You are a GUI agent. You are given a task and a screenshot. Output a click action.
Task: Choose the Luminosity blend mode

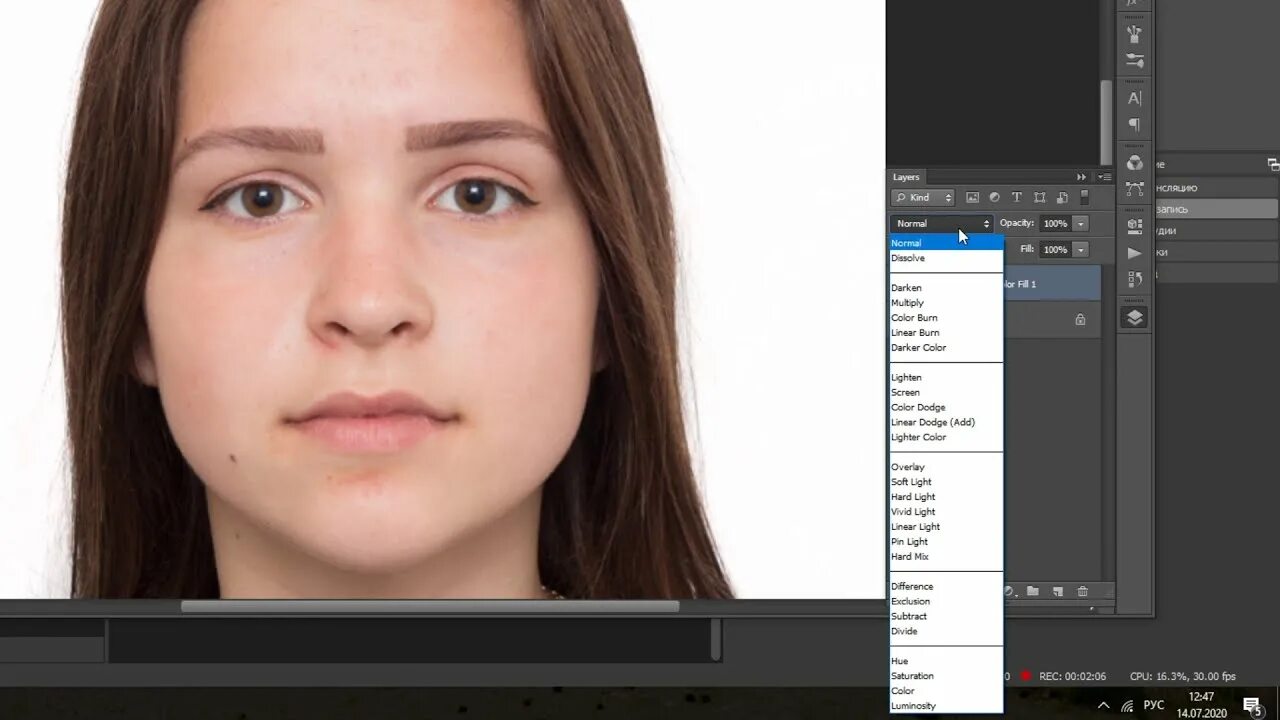point(946,706)
